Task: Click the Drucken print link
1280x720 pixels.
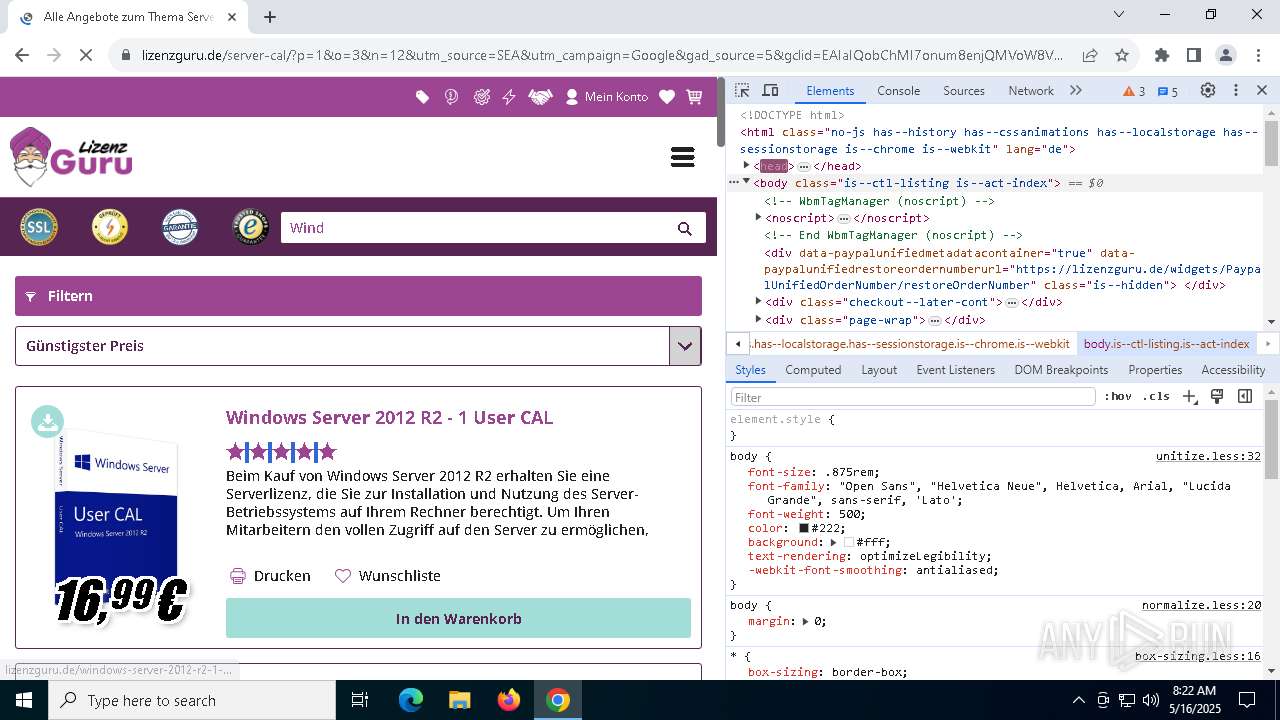Action: [x=270, y=576]
